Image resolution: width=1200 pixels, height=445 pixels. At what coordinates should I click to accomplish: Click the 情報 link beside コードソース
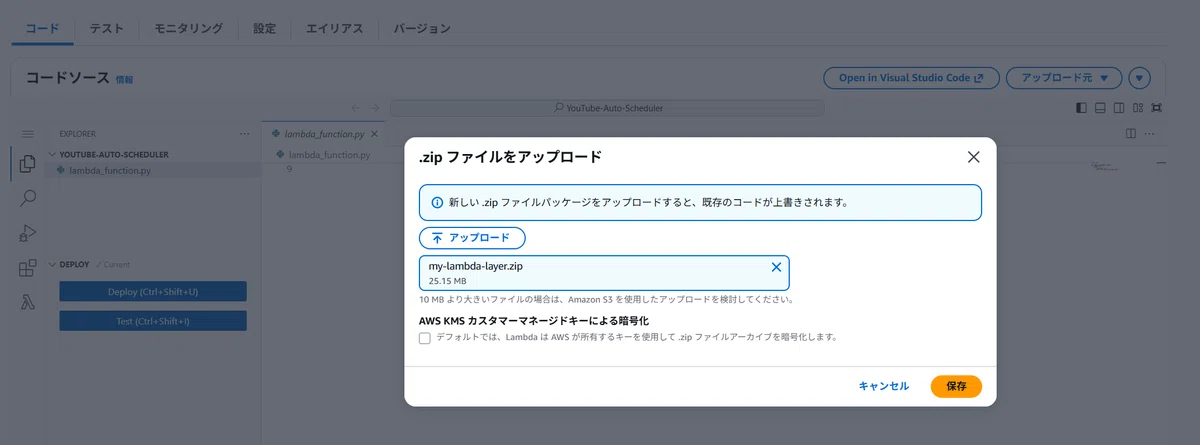(x=125, y=79)
